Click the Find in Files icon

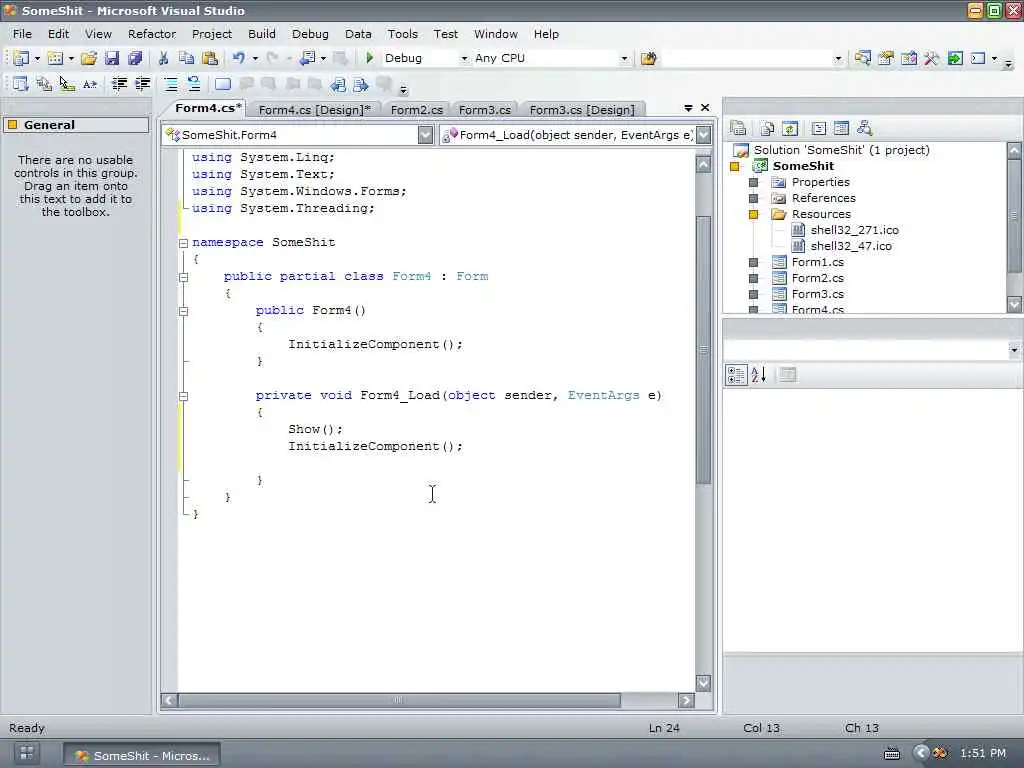tap(648, 58)
